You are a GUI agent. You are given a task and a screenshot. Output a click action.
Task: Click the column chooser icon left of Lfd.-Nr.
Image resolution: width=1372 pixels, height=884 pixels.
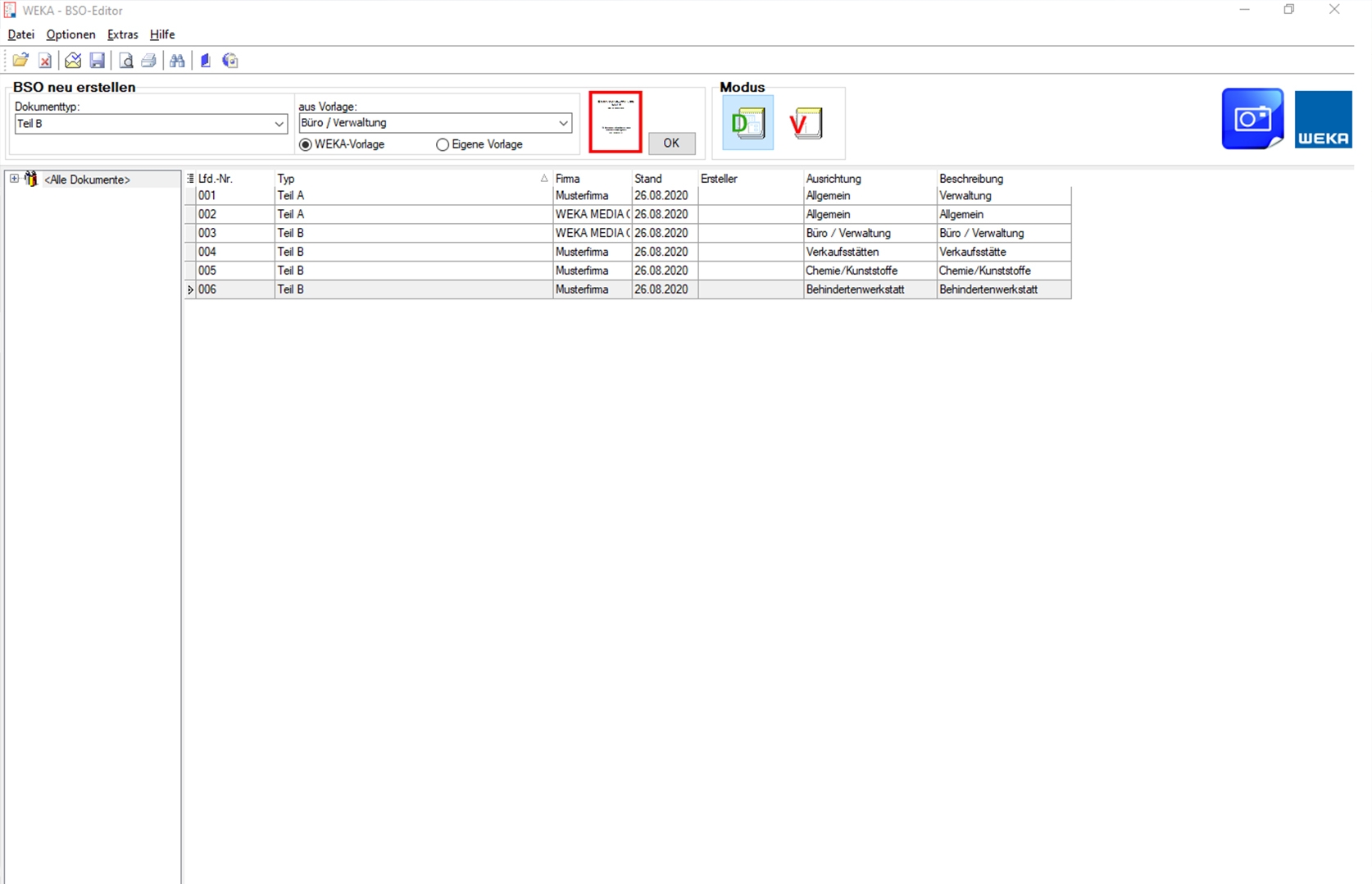190,178
